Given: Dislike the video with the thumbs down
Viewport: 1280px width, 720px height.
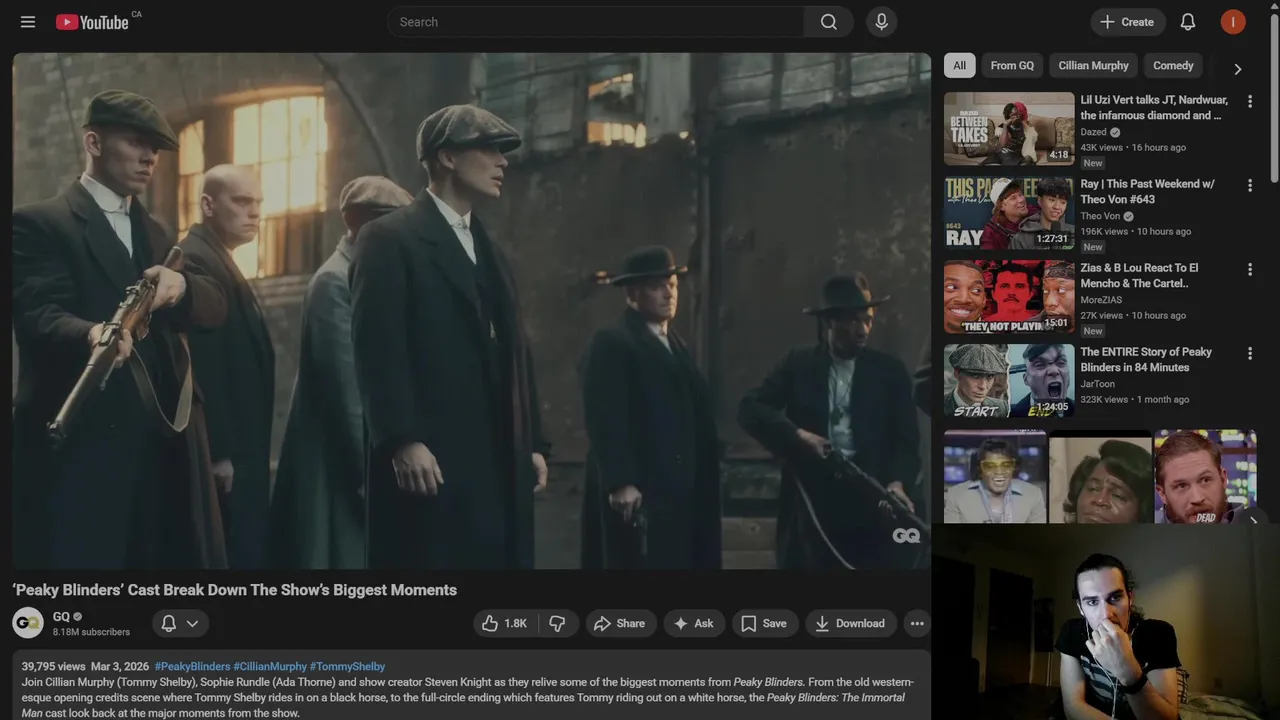Looking at the screenshot, I should pos(558,623).
